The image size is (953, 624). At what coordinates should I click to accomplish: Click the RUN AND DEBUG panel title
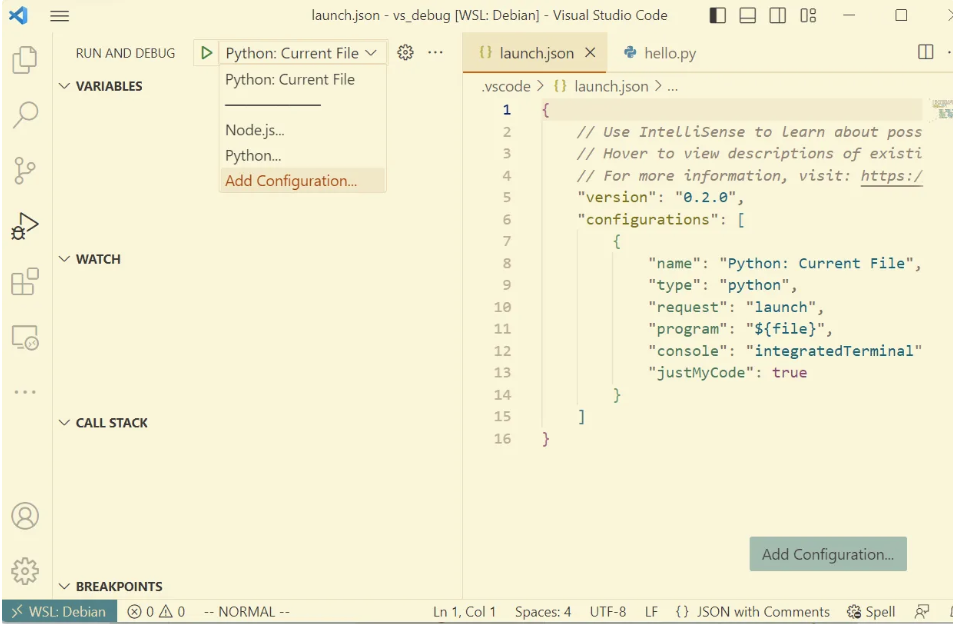coord(125,53)
